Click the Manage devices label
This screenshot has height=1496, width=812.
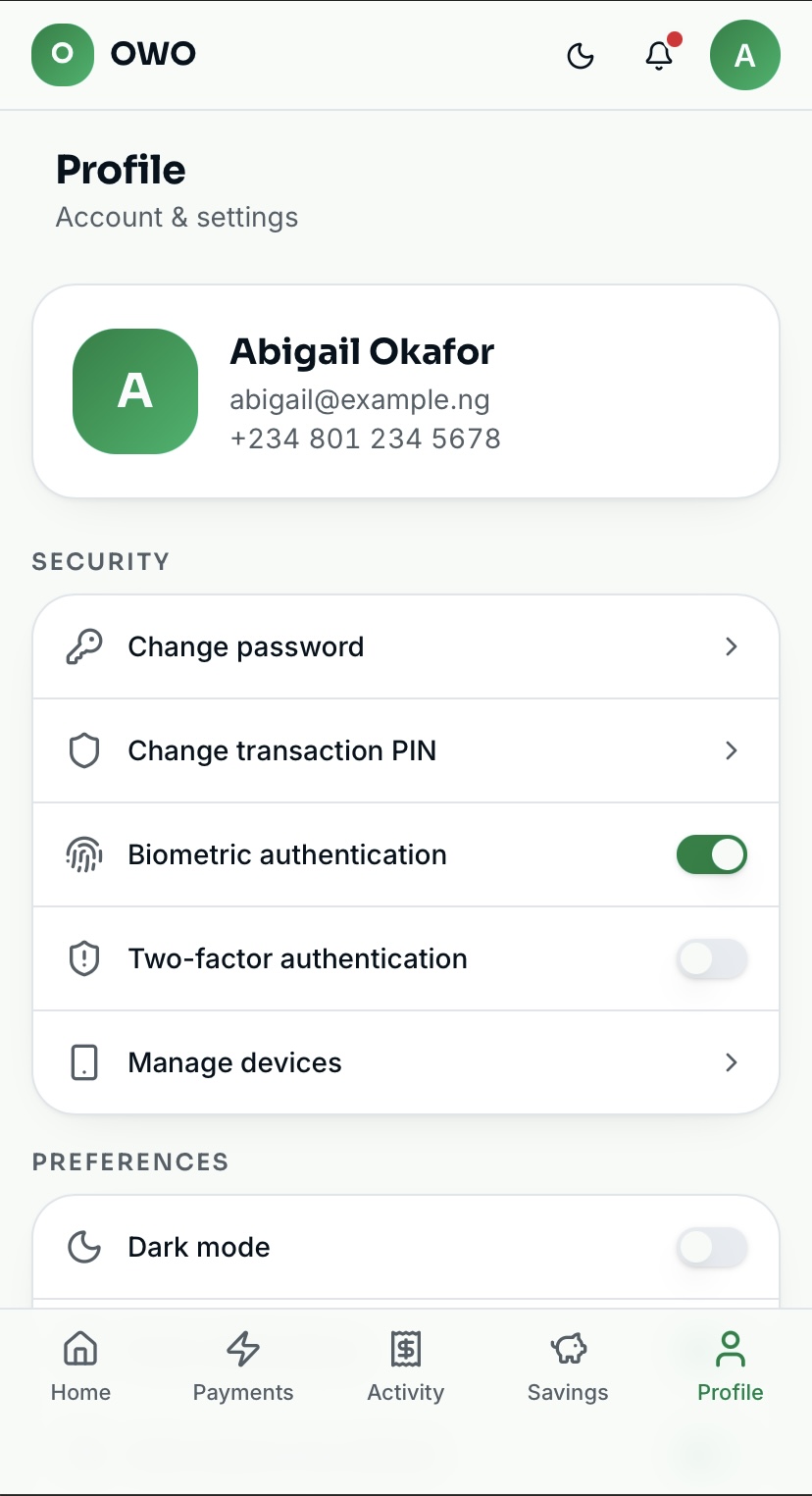(235, 1063)
